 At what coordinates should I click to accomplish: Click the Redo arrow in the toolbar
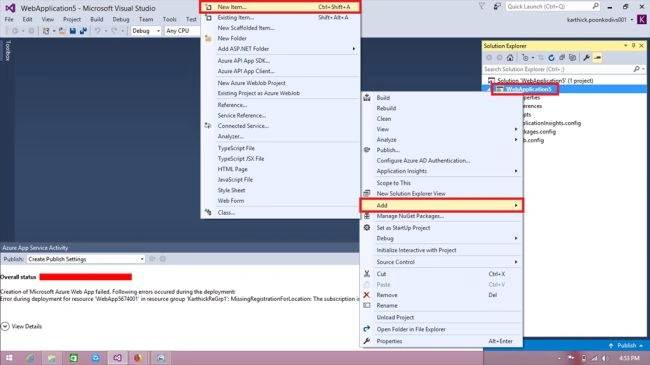click(114, 31)
